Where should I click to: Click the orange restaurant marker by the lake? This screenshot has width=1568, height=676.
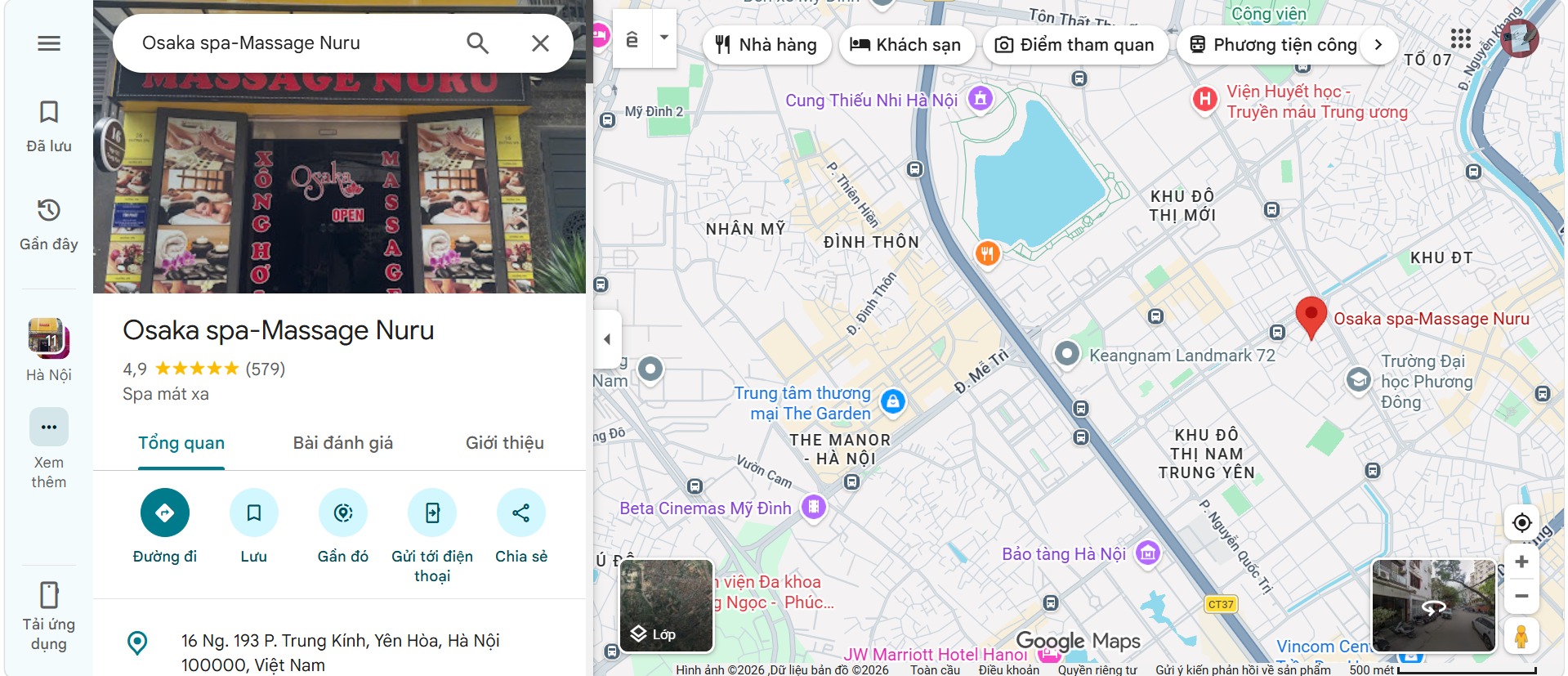[x=988, y=253]
